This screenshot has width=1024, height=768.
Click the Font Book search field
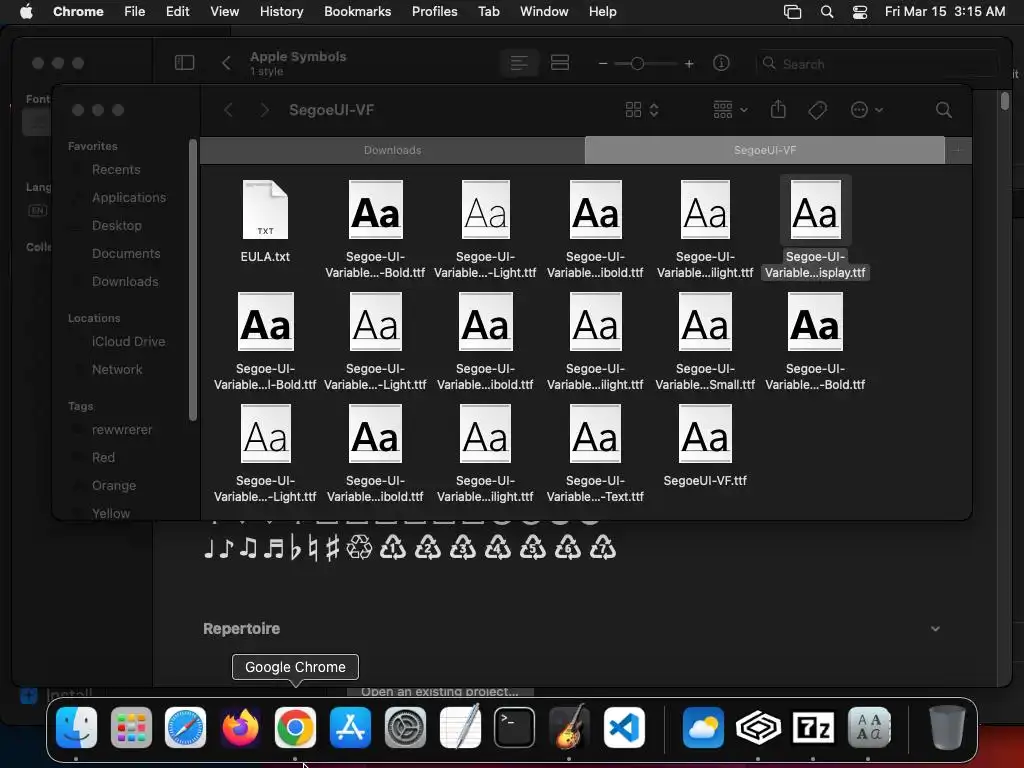pyautogui.click(x=877, y=64)
